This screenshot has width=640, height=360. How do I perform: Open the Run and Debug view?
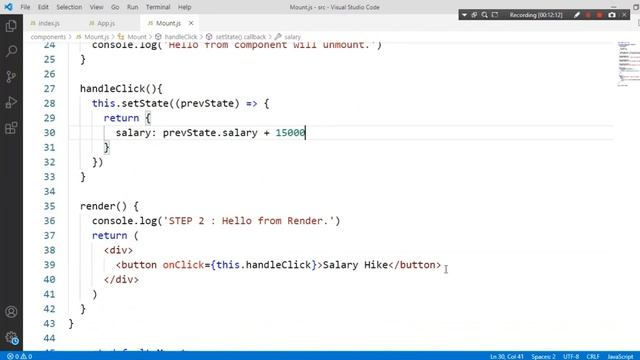pos(11,102)
